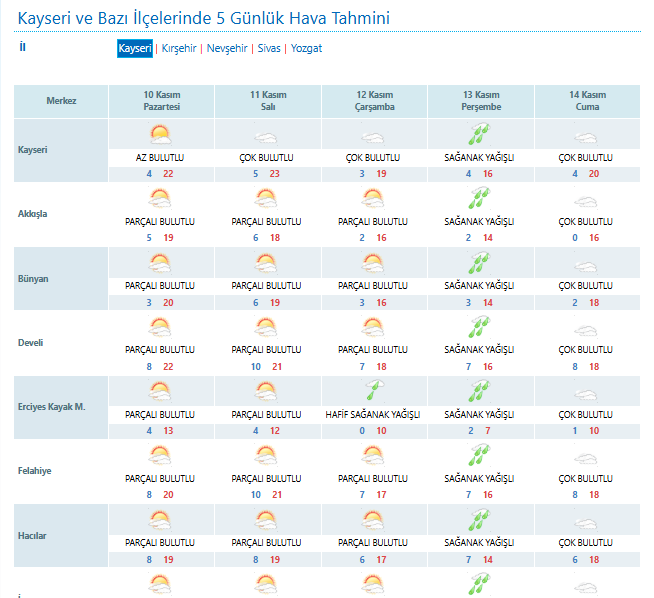Click Kayseri's cloudy icon for 11 Kasım

(266, 137)
